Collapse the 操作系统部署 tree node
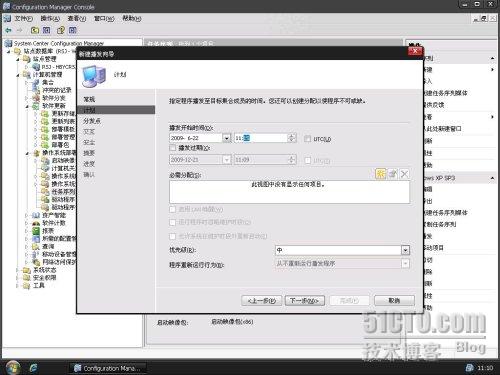500x375 pixels. pos(27,153)
